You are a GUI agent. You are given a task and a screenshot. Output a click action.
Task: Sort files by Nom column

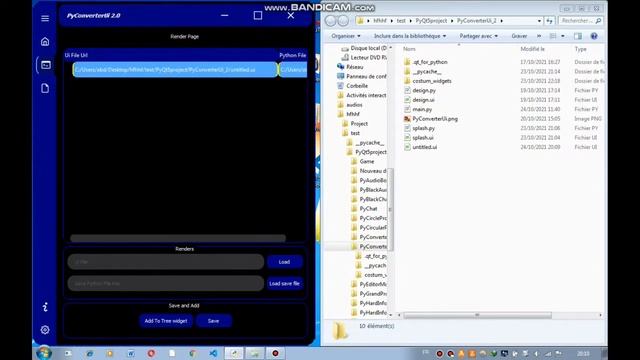coord(409,49)
